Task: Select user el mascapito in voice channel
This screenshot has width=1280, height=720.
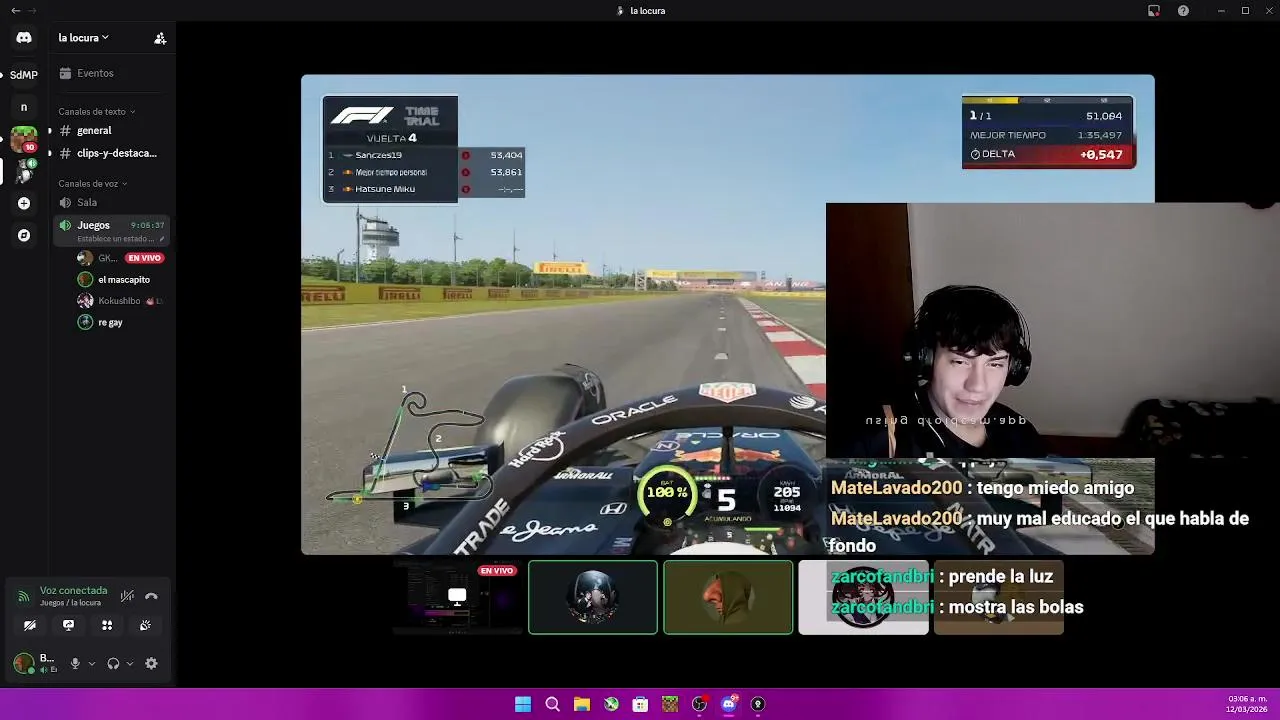Action: (x=120, y=280)
